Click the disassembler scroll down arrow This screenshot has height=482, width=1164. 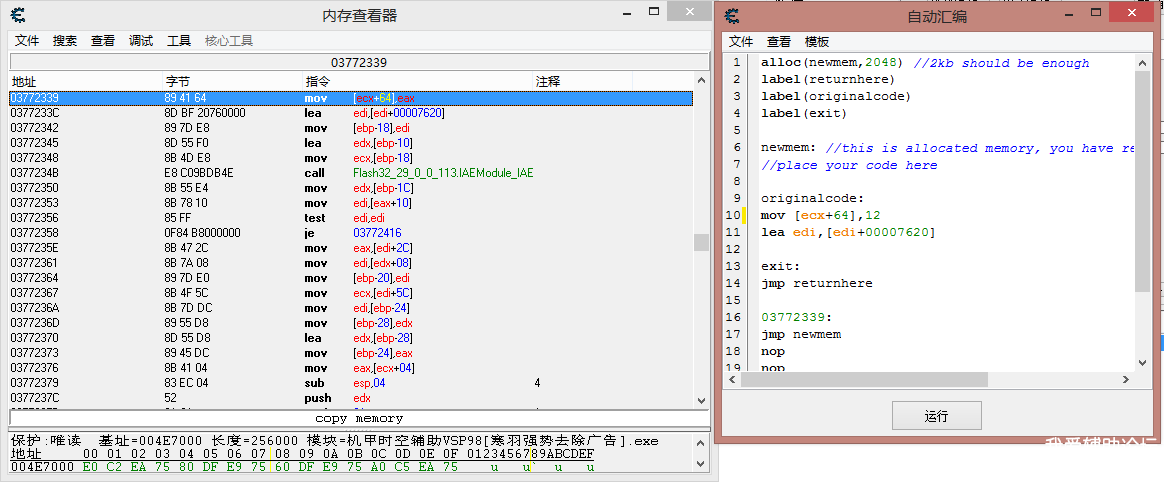701,400
